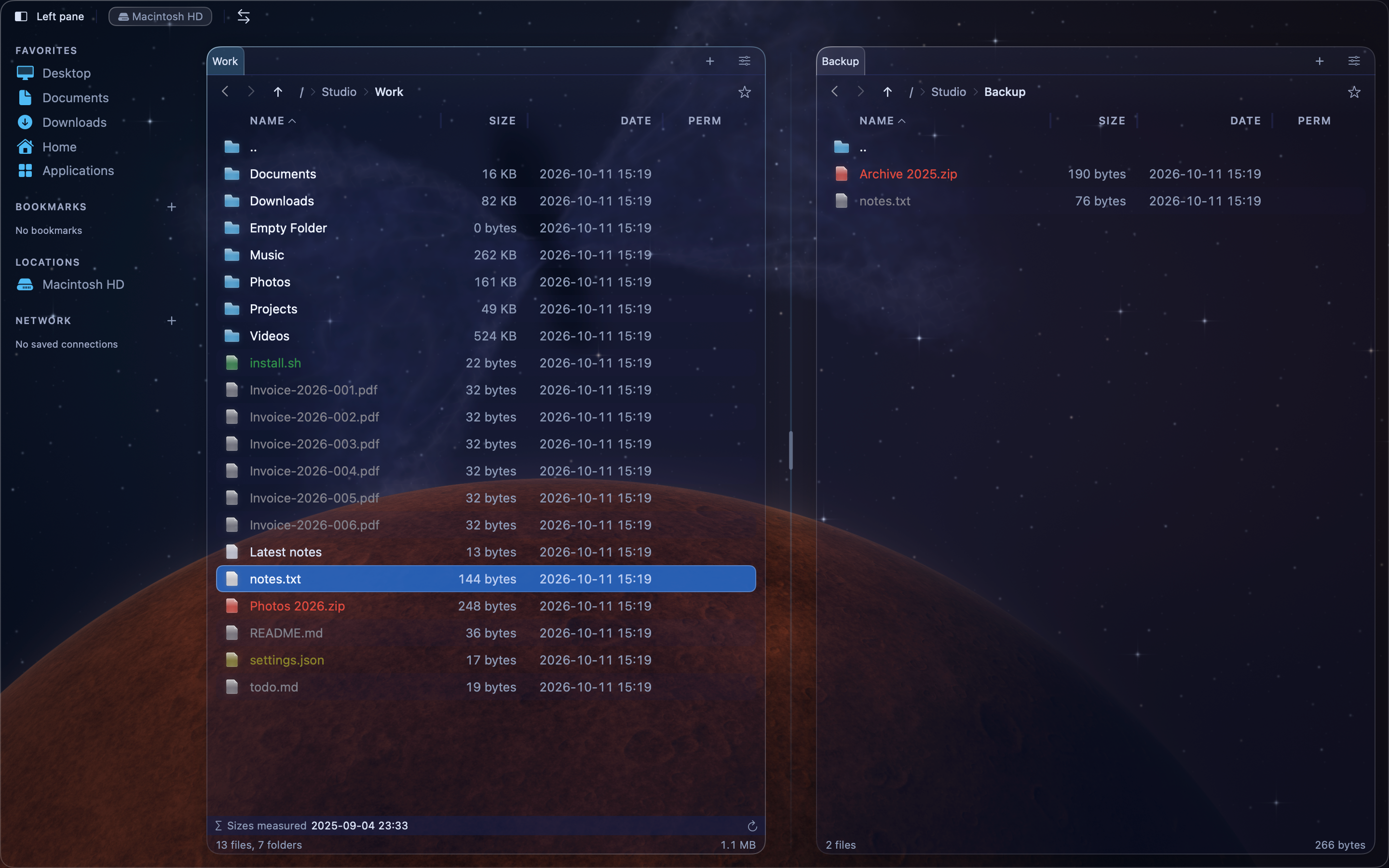Screen dimensions: 1389x868
Task: Refresh measured sizes in Work pane
Action: coord(752,826)
